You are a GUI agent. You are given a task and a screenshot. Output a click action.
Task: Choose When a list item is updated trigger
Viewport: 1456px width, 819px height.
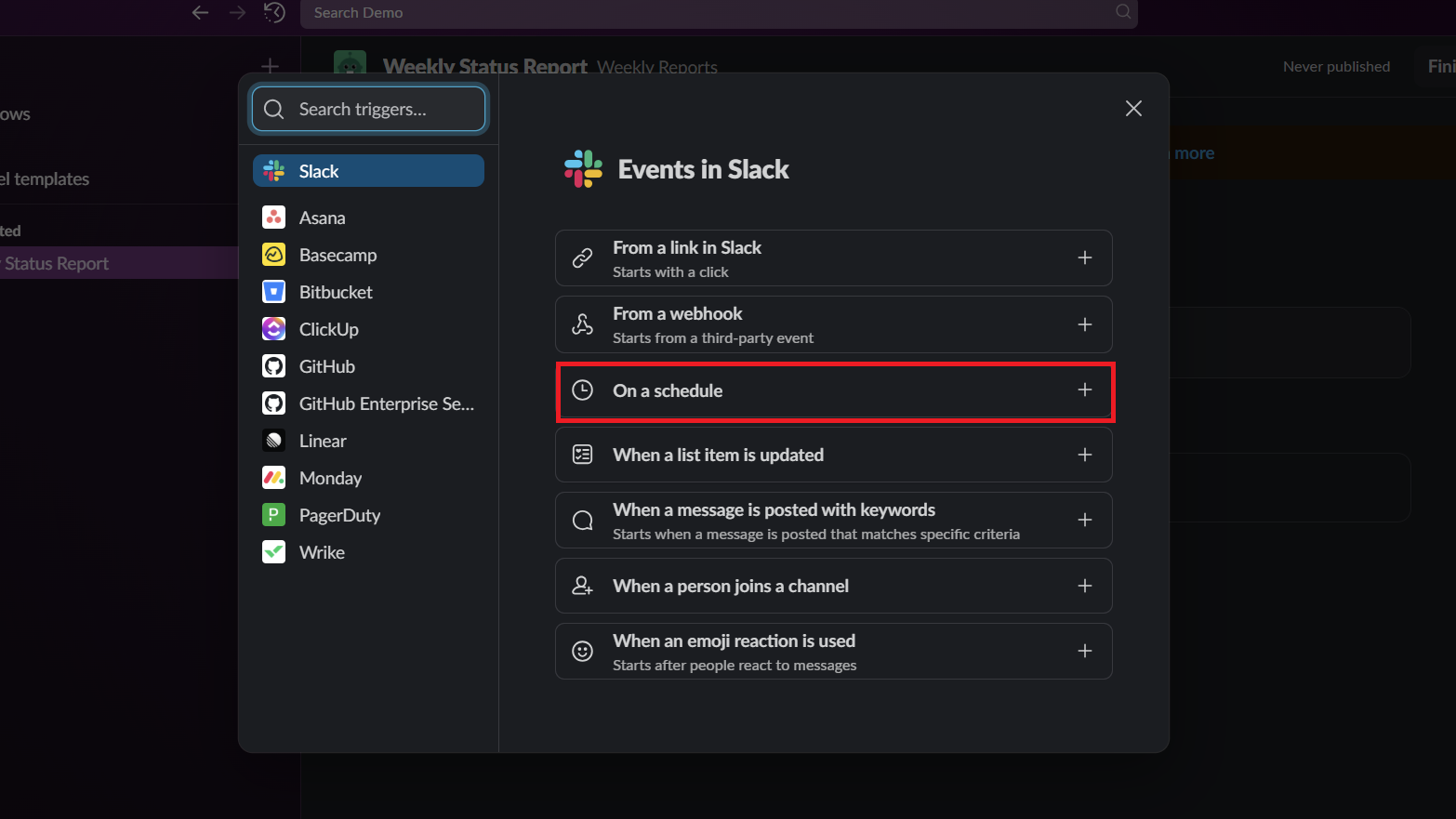click(x=834, y=455)
